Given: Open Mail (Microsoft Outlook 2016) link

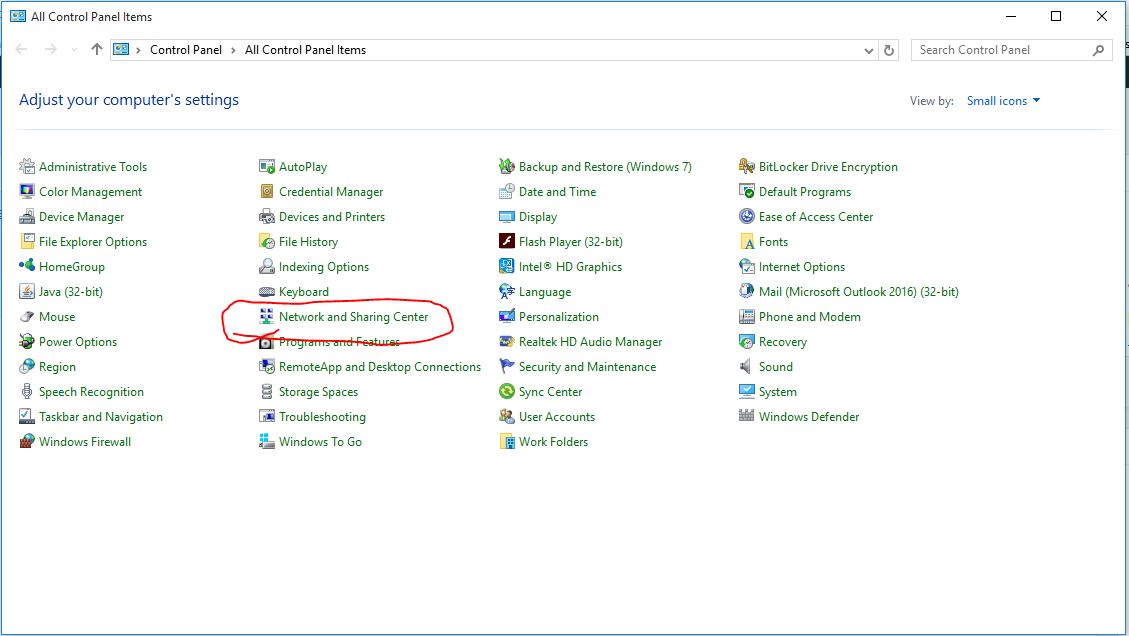Looking at the screenshot, I should (x=858, y=292).
